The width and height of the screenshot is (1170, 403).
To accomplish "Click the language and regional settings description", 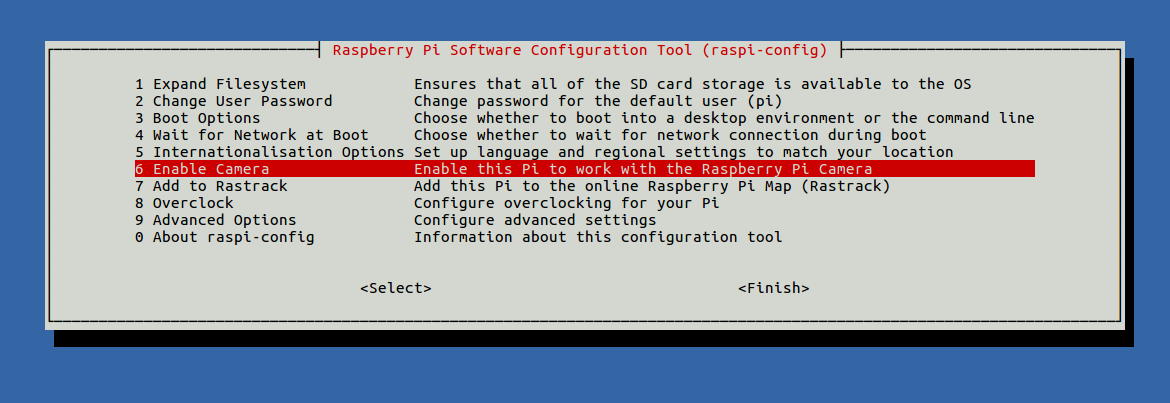I will coord(683,151).
